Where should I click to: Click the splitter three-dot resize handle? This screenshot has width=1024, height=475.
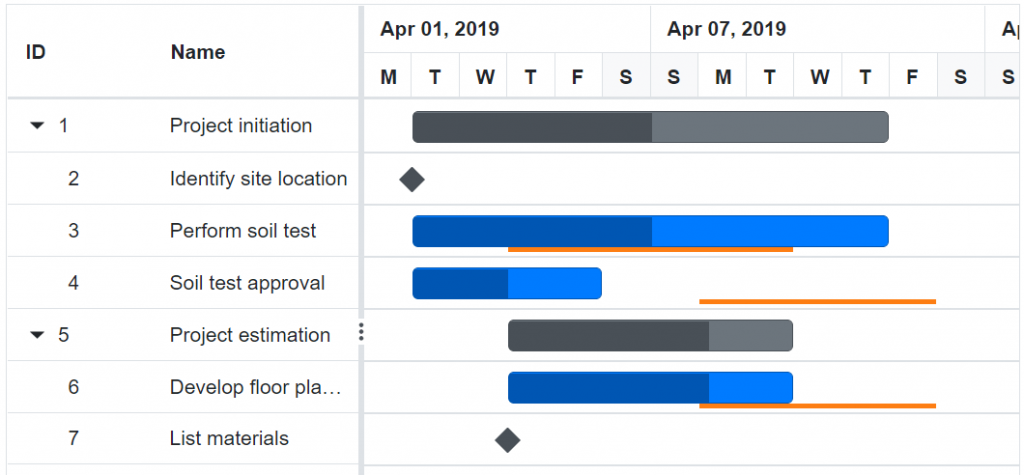point(361,333)
